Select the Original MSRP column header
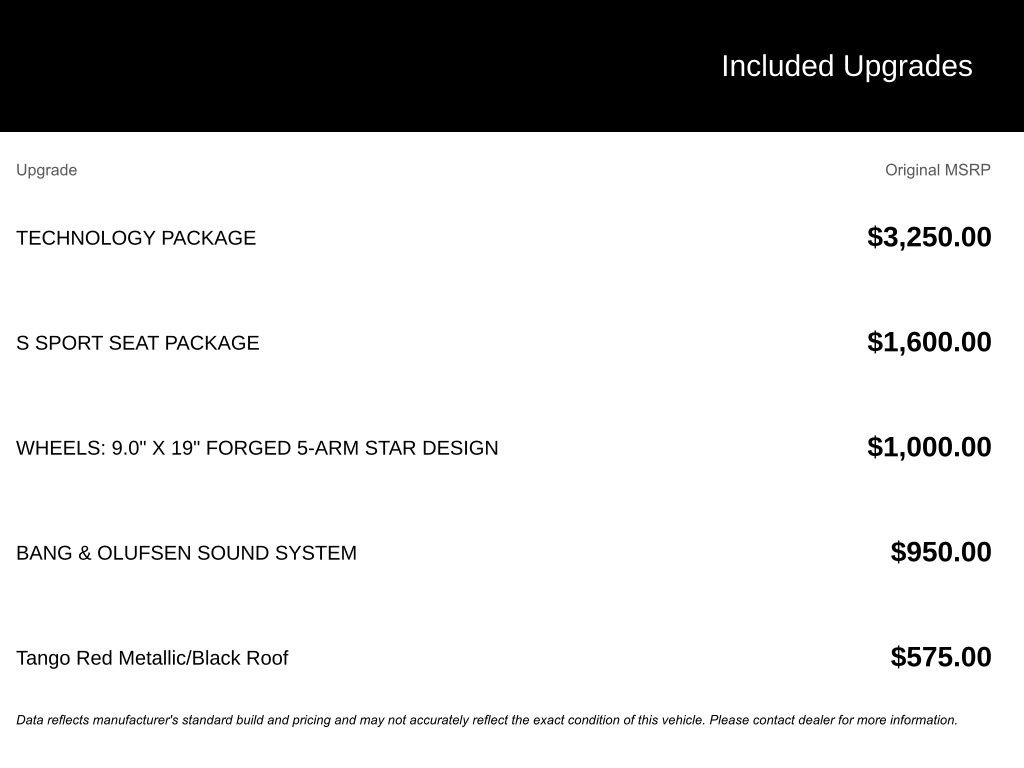This screenshot has width=1024, height=768. point(938,170)
